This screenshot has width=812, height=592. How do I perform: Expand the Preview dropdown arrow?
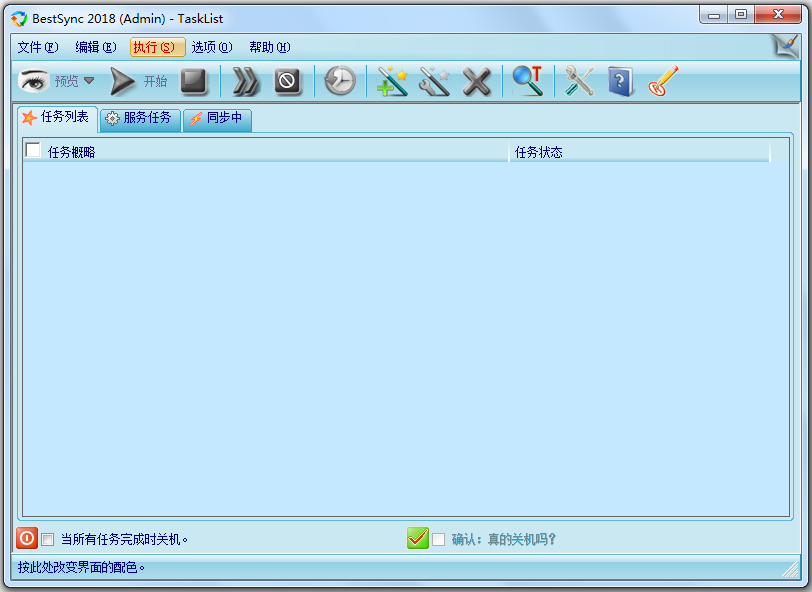click(89, 81)
